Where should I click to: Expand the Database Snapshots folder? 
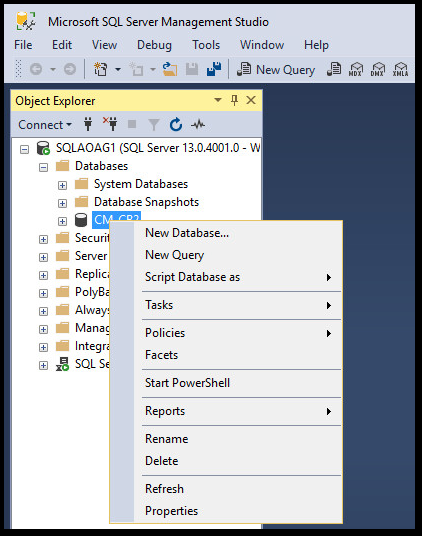(62, 203)
